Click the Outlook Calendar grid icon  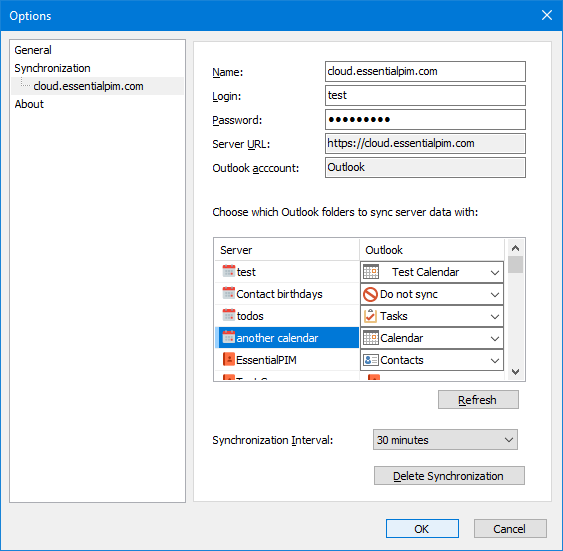[371, 338]
